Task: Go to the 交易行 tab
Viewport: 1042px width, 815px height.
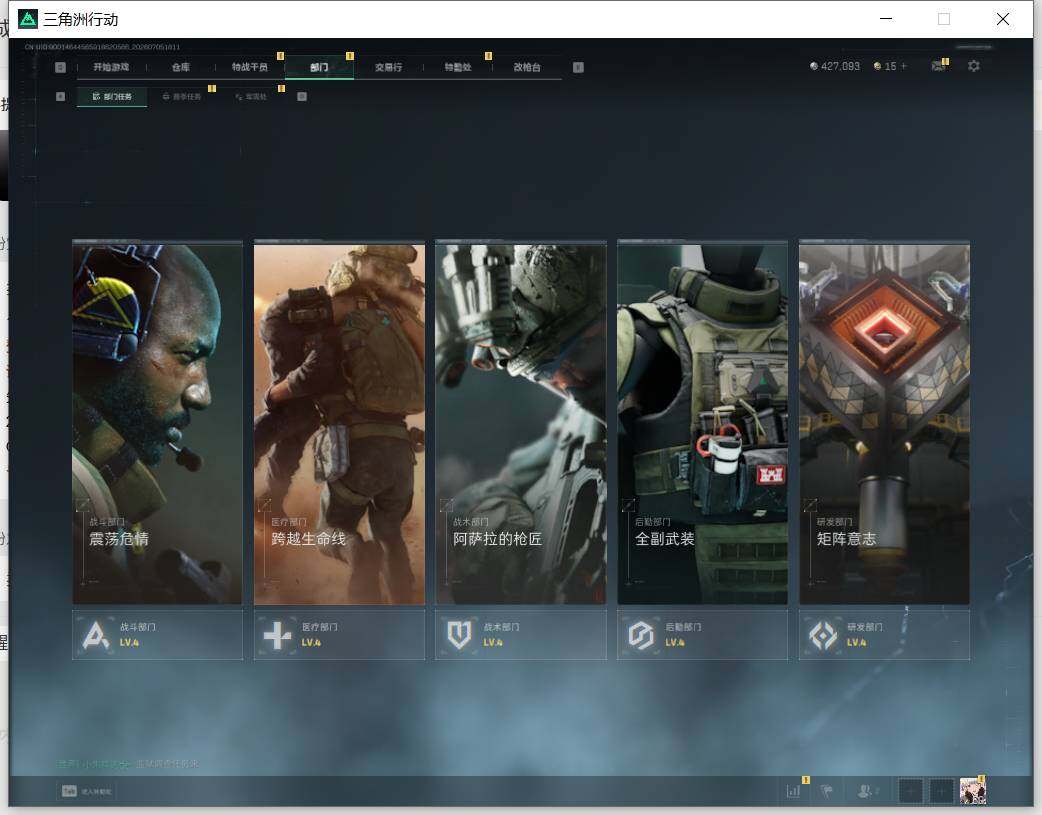Action: coord(388,67)
